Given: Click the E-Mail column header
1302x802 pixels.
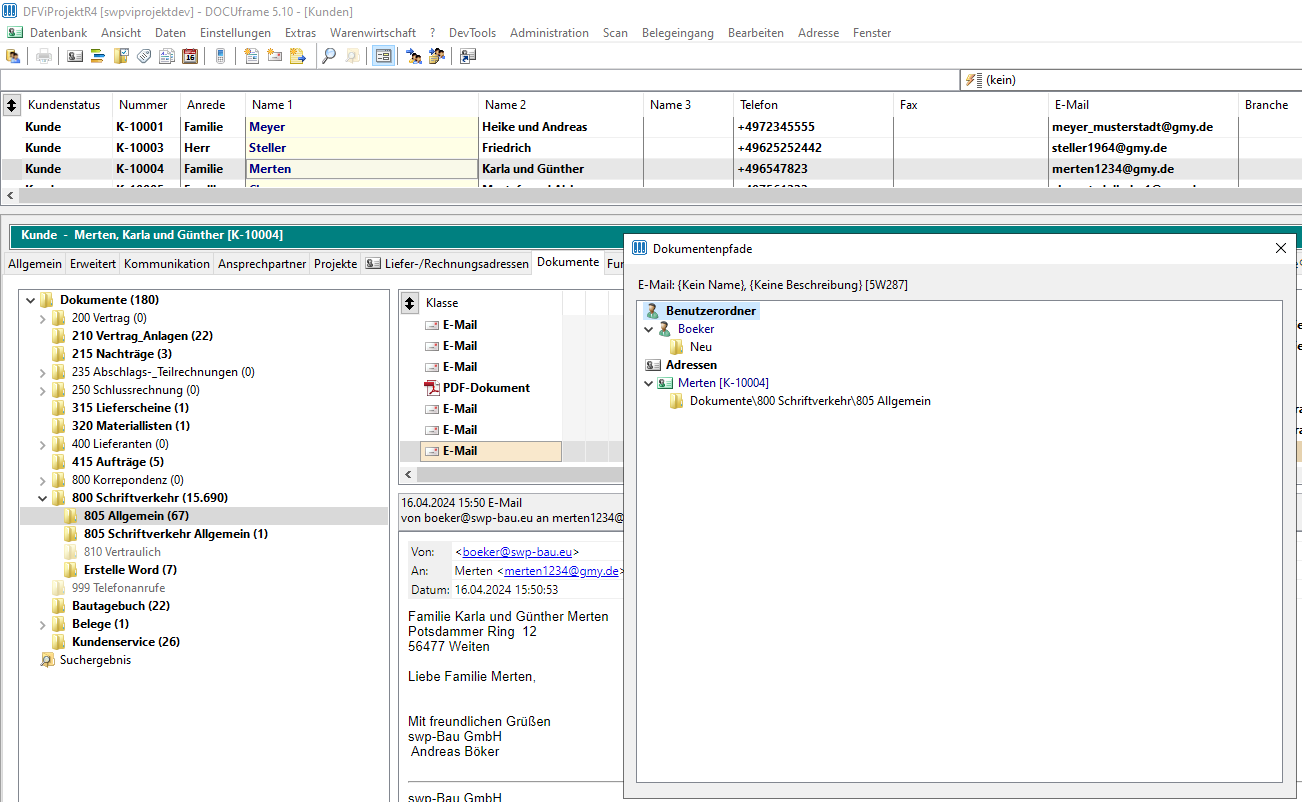Looking at the screenshot, I should coord(1142,105).
